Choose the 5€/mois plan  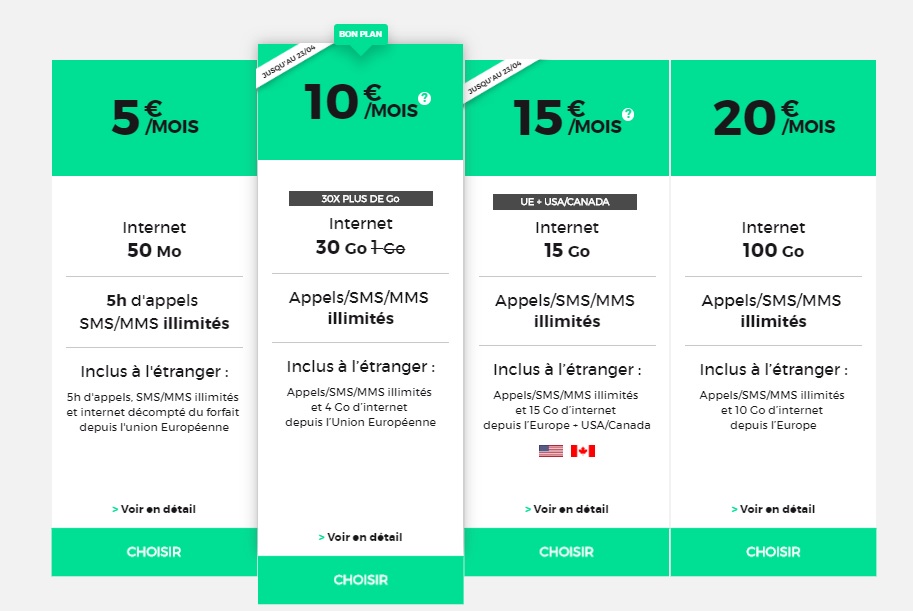click(154, 552)
